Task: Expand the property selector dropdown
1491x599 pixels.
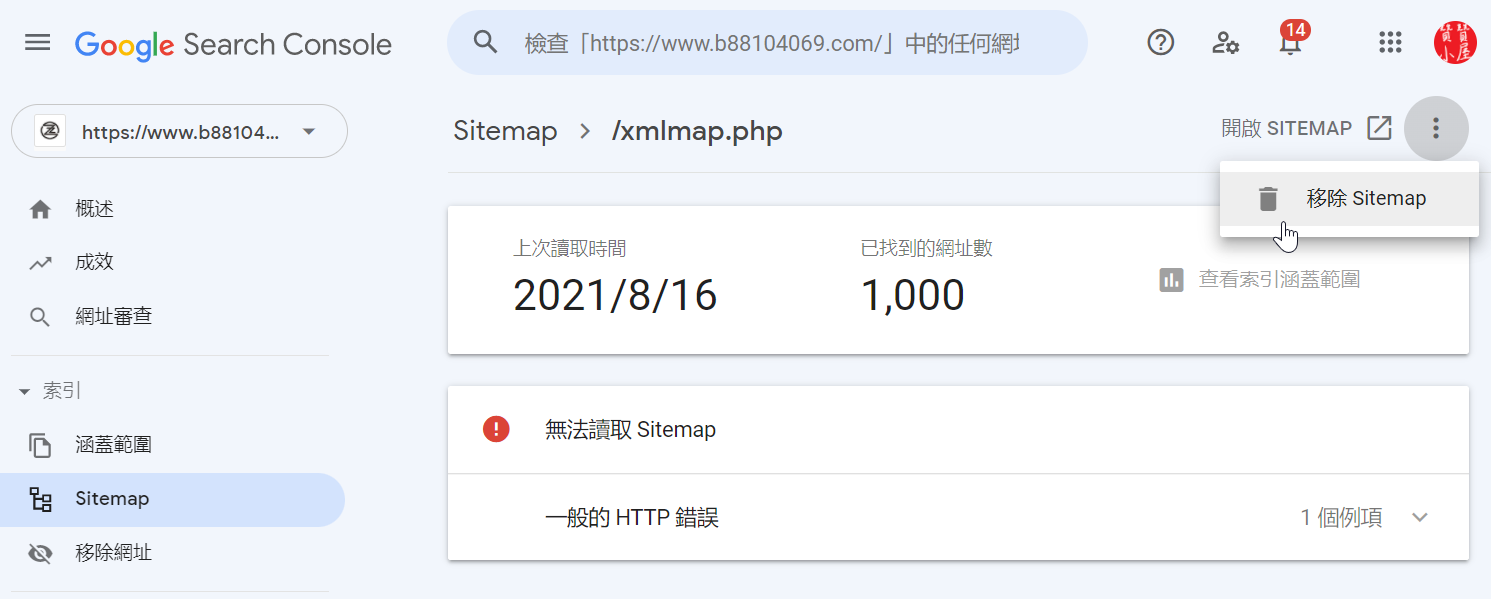Action: pyautogui.click(x=179, y=131)
